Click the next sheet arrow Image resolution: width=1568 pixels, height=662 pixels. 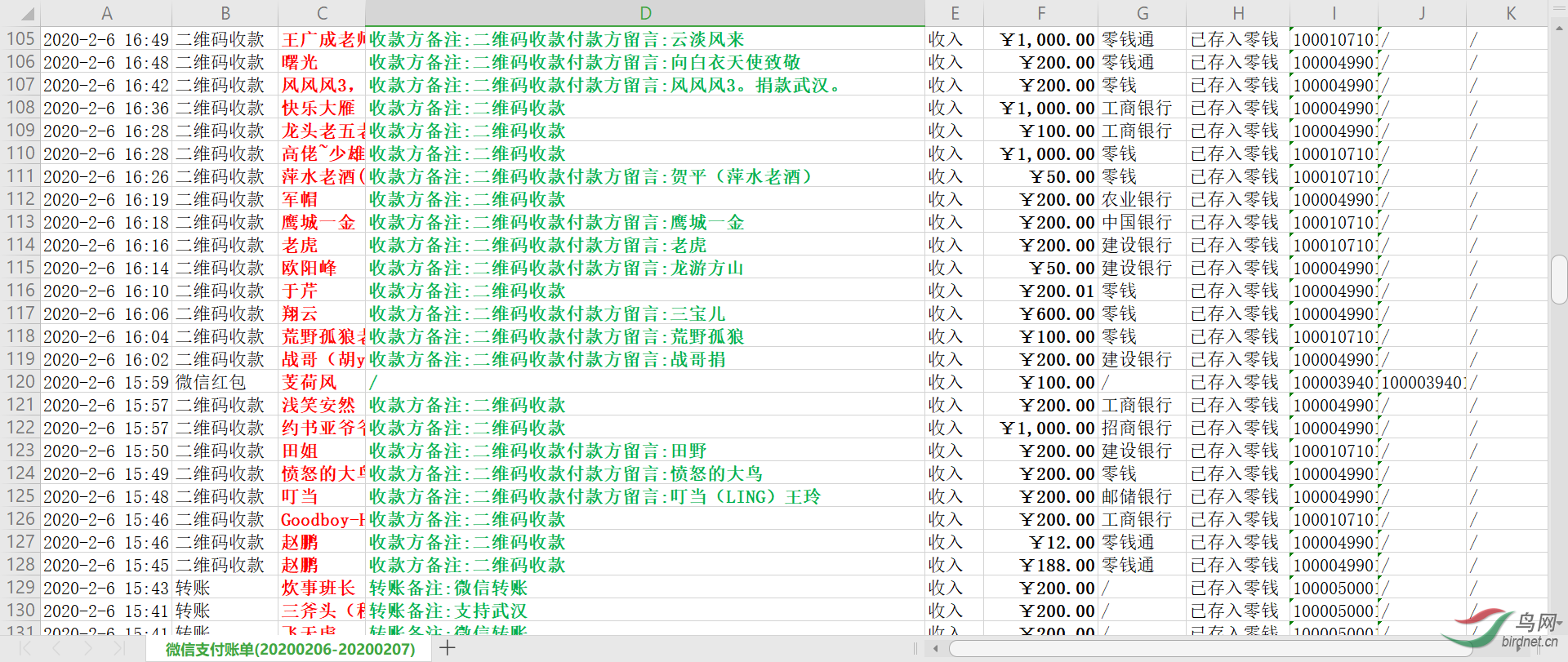click(x=87, y=648)
